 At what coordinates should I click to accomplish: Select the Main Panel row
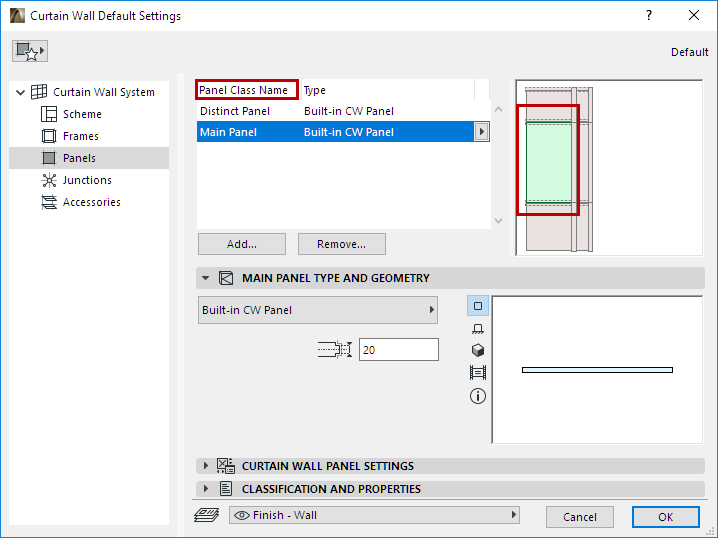tap(343, 132)
